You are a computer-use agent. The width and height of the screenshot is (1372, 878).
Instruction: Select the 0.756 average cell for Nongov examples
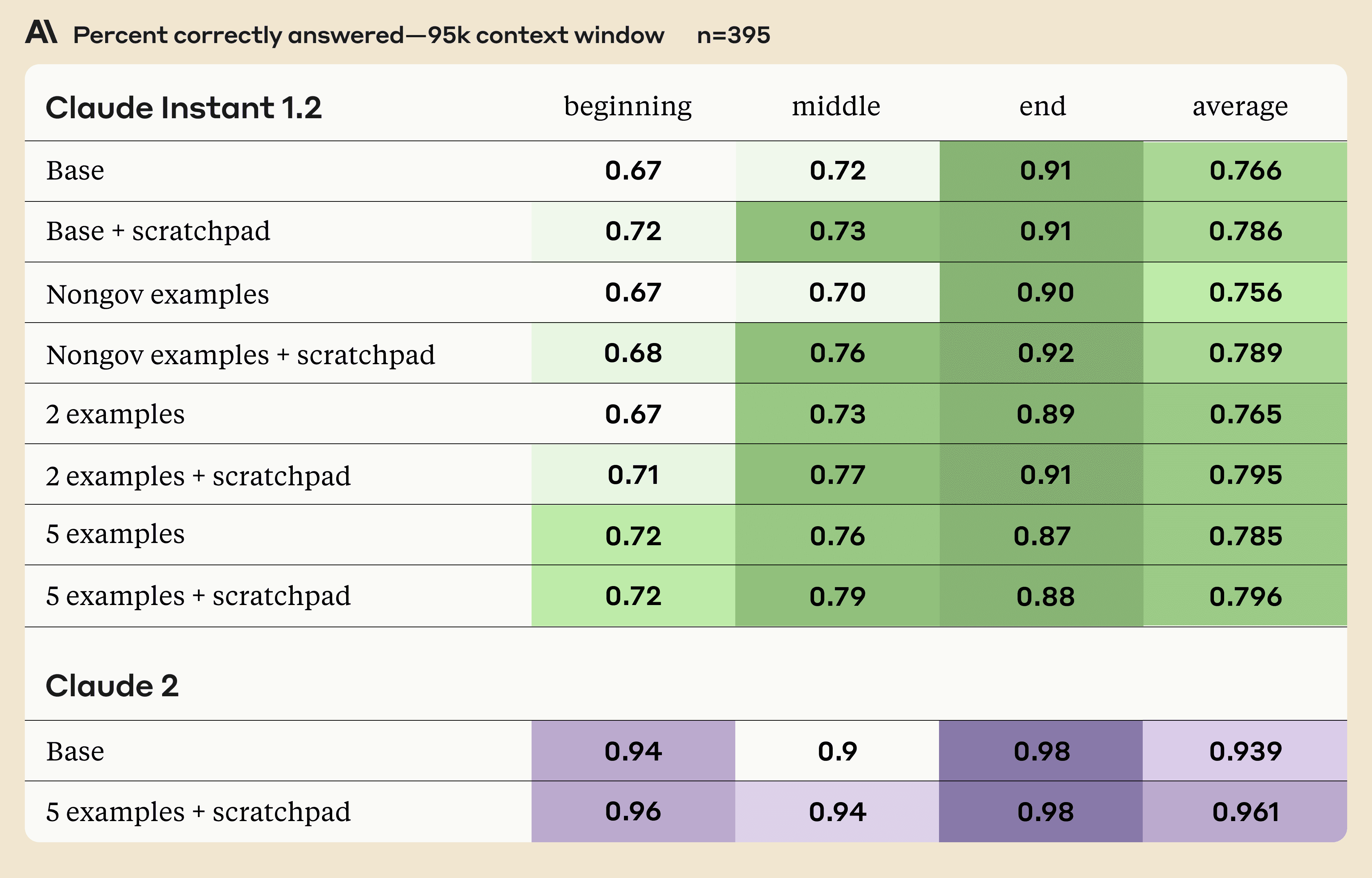[1245, 292]
